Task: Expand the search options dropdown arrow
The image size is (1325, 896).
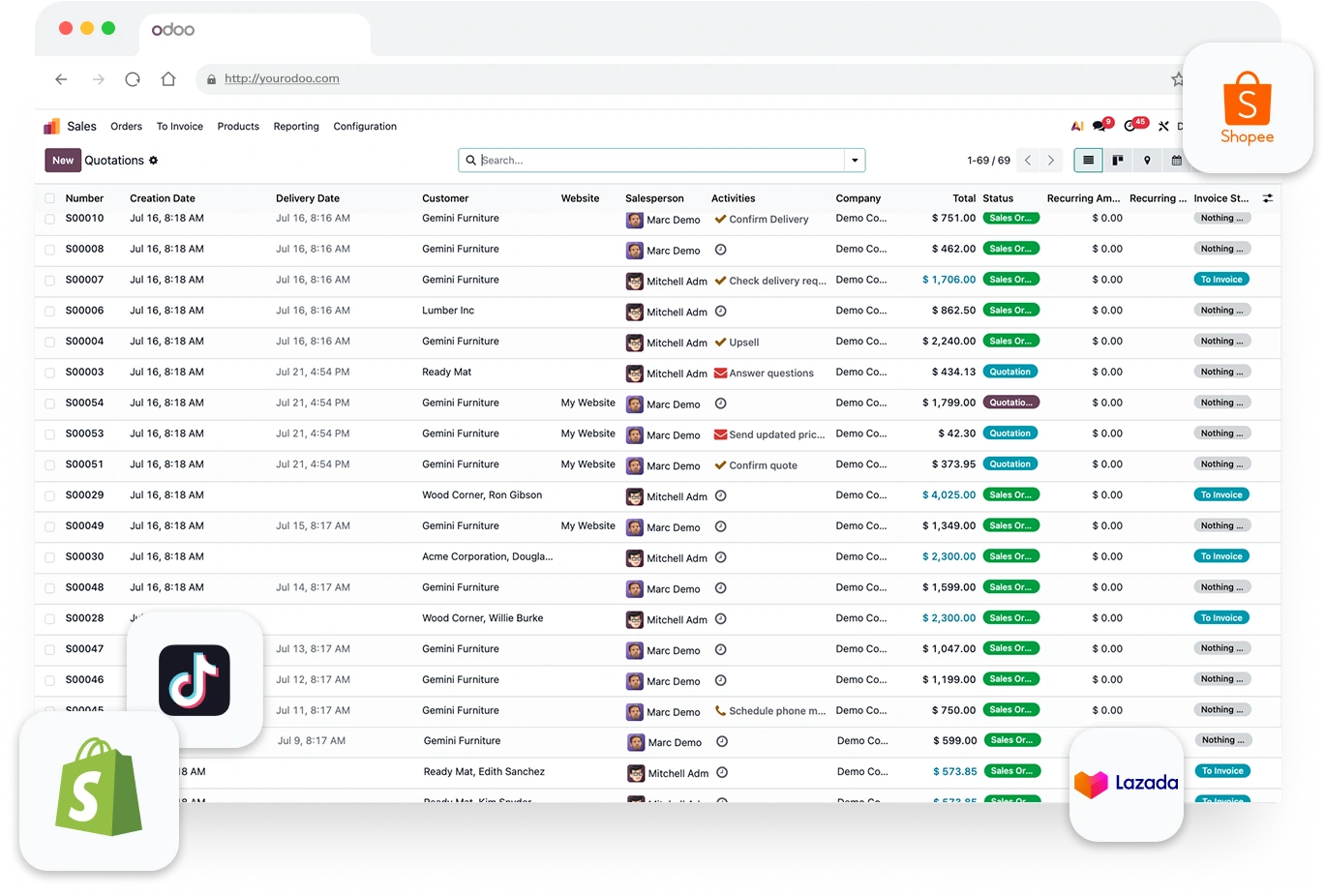Action: point(855,161)
